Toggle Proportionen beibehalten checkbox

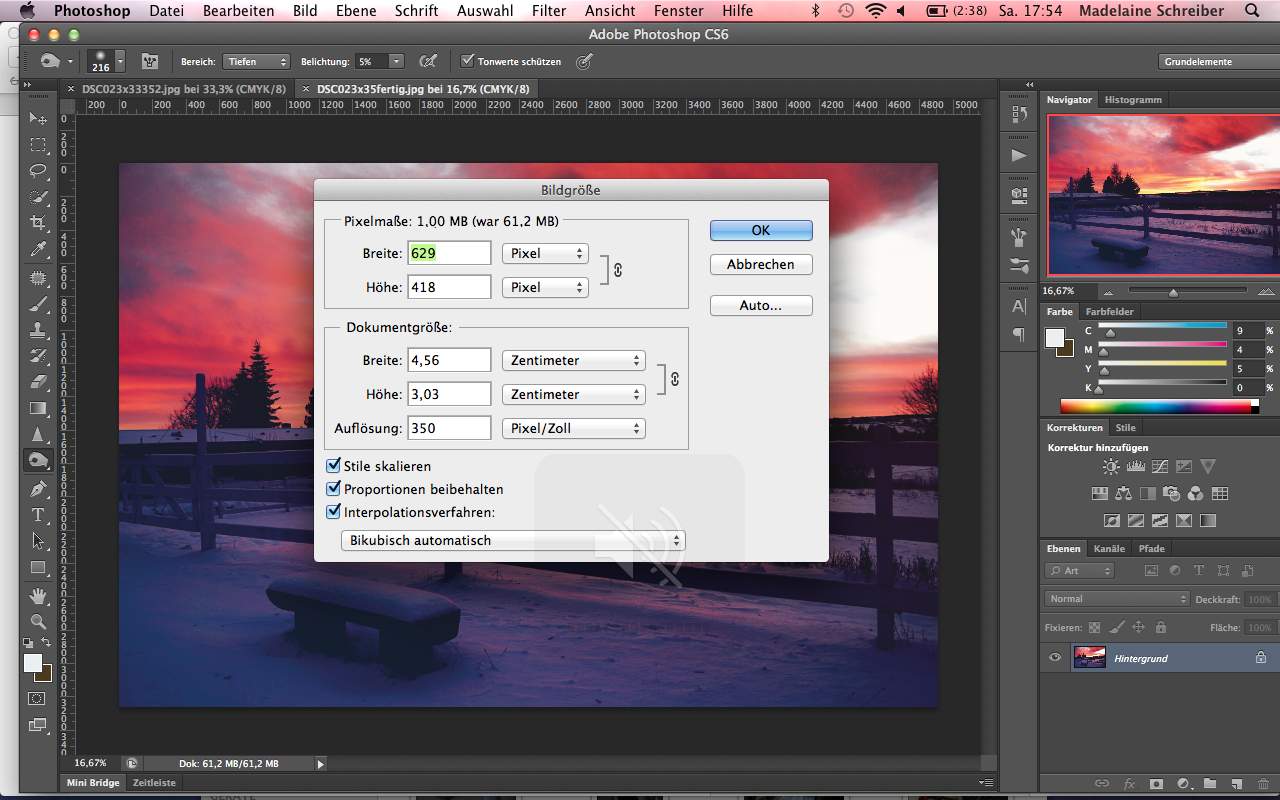tap(334, 489)
